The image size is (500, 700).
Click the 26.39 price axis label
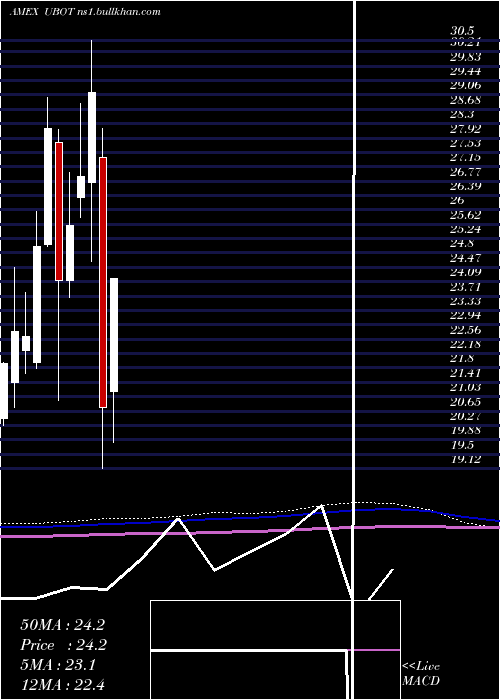[x=466, y=186]
